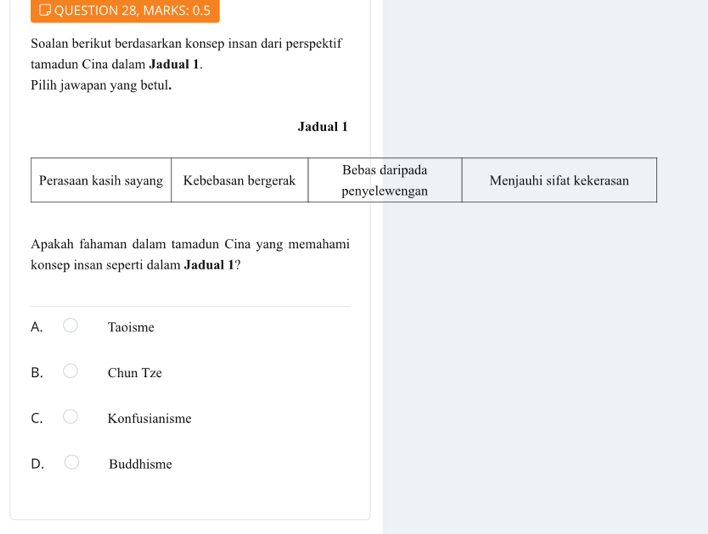The width and height of the screenshot is (708, 534).
Task: Click the letter A option label
Action: [36, 327]
